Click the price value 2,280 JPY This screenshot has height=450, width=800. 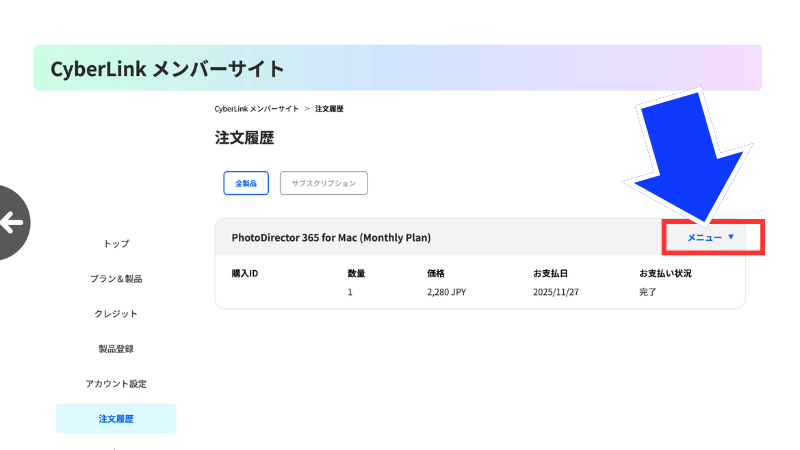tap(446, 292)
